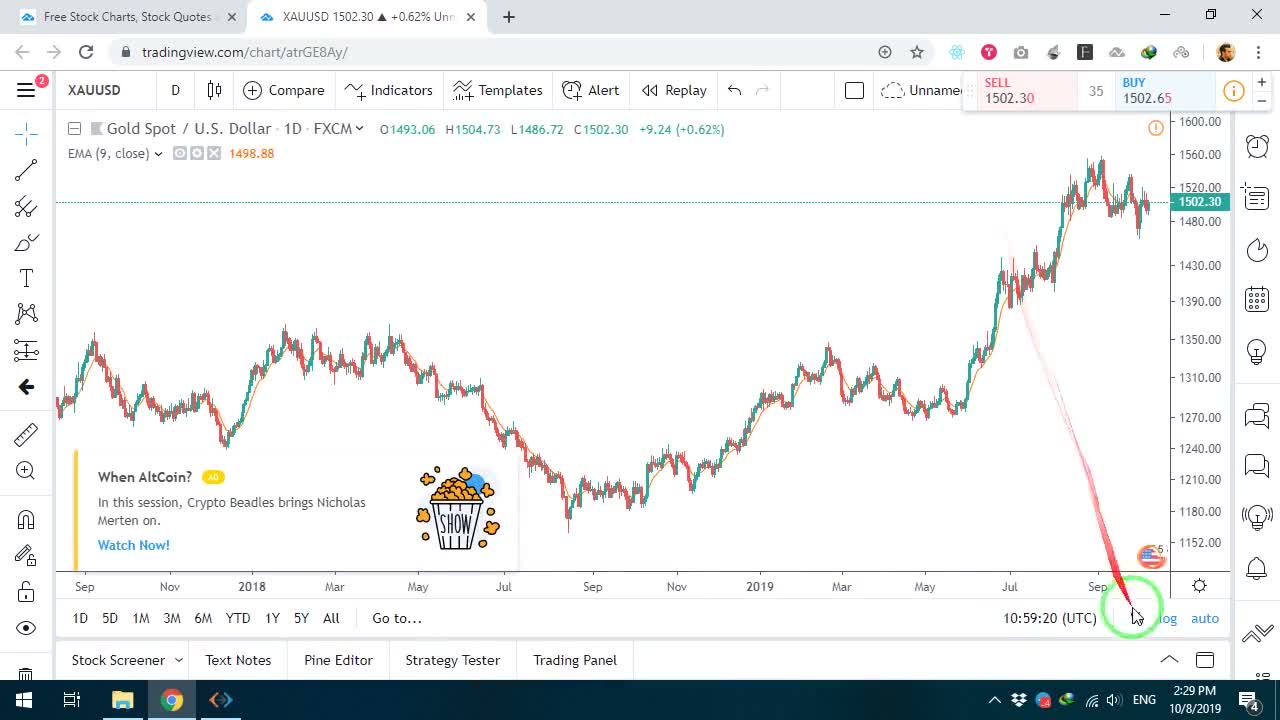Expand the EMA indicator options dropdown
The image size is (1280, 720).
(158, 154)
